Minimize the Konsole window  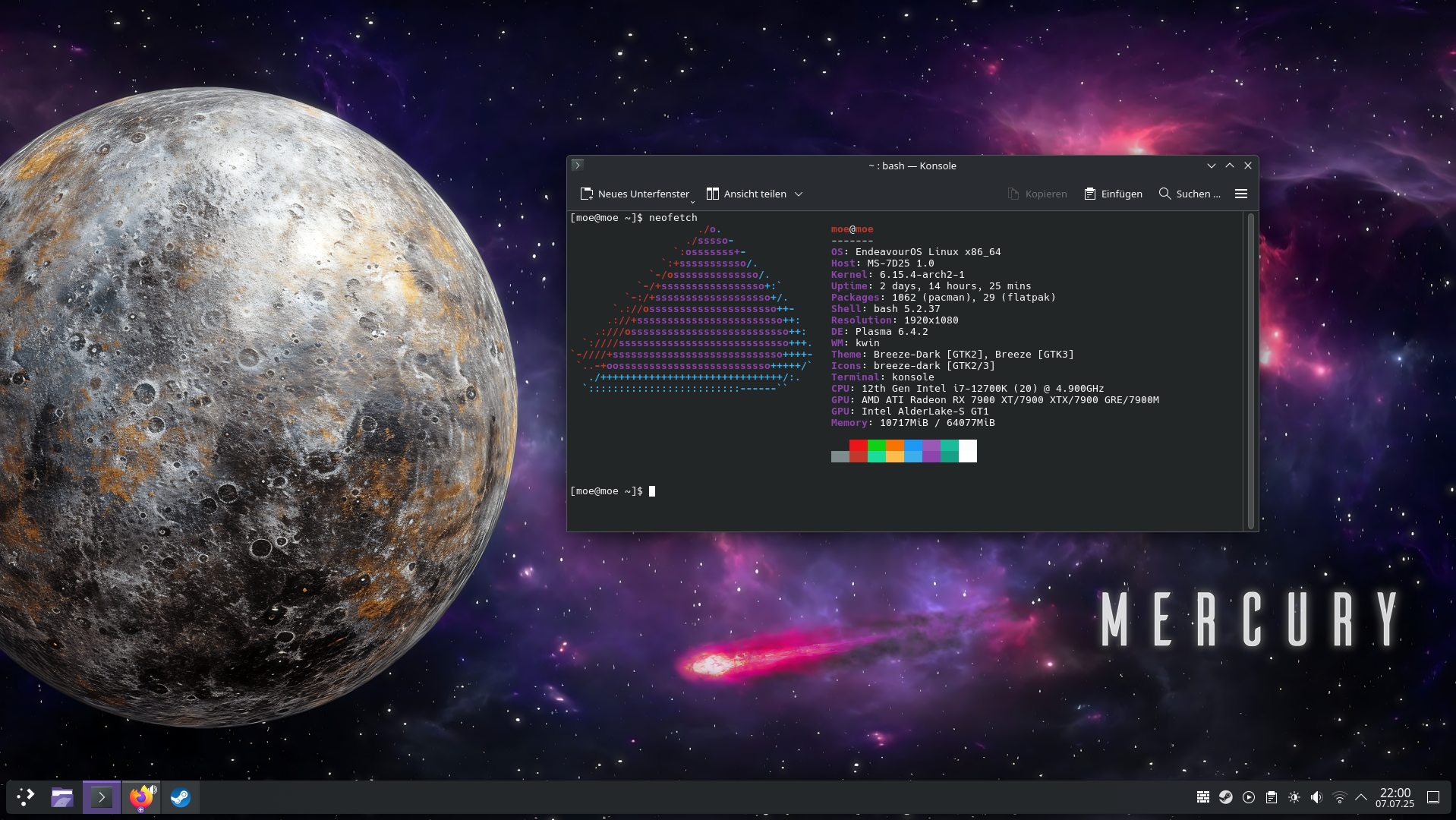click(x=1212, y=166)
